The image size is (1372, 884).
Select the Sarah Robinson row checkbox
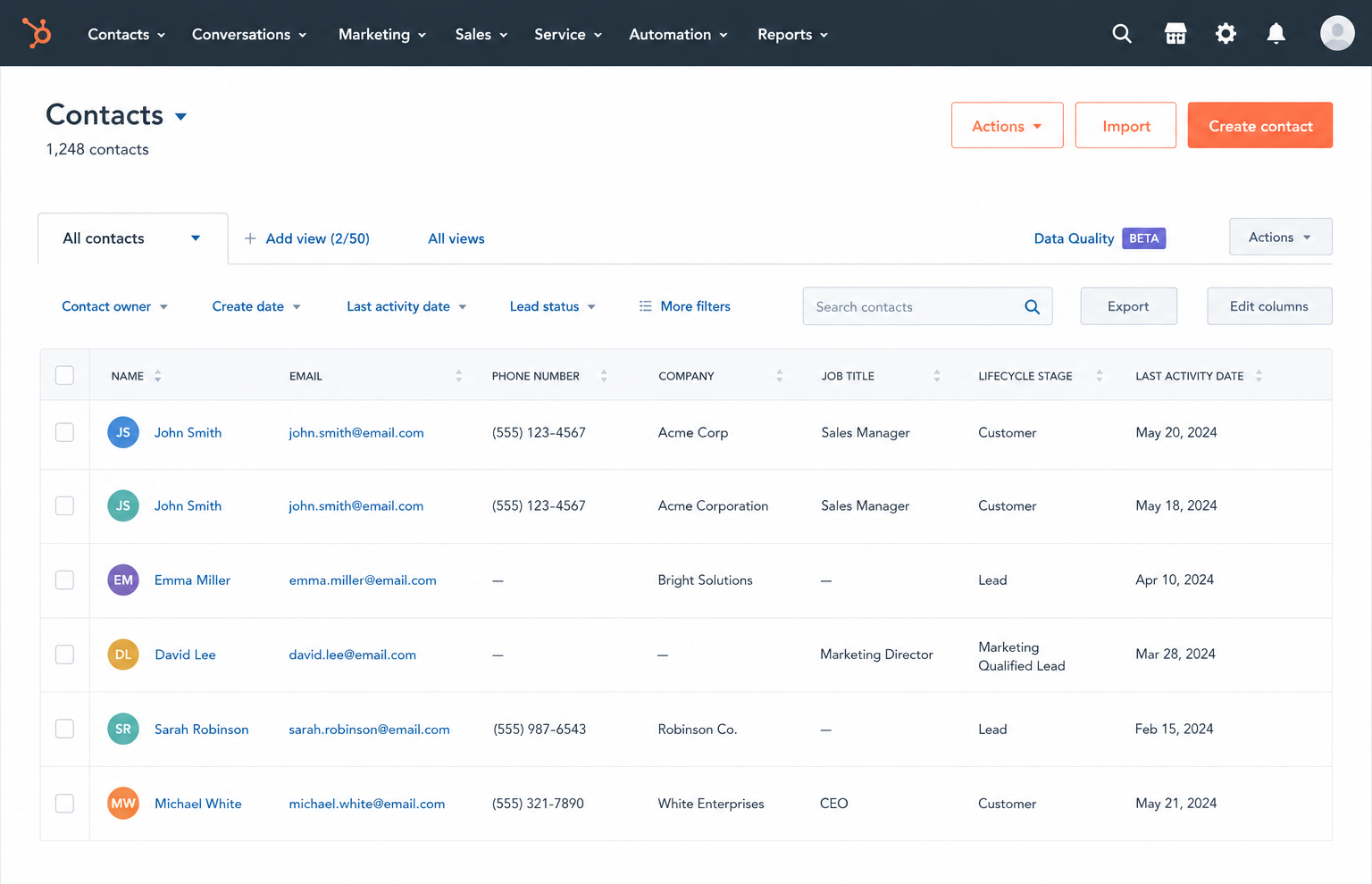click(64, 729)
